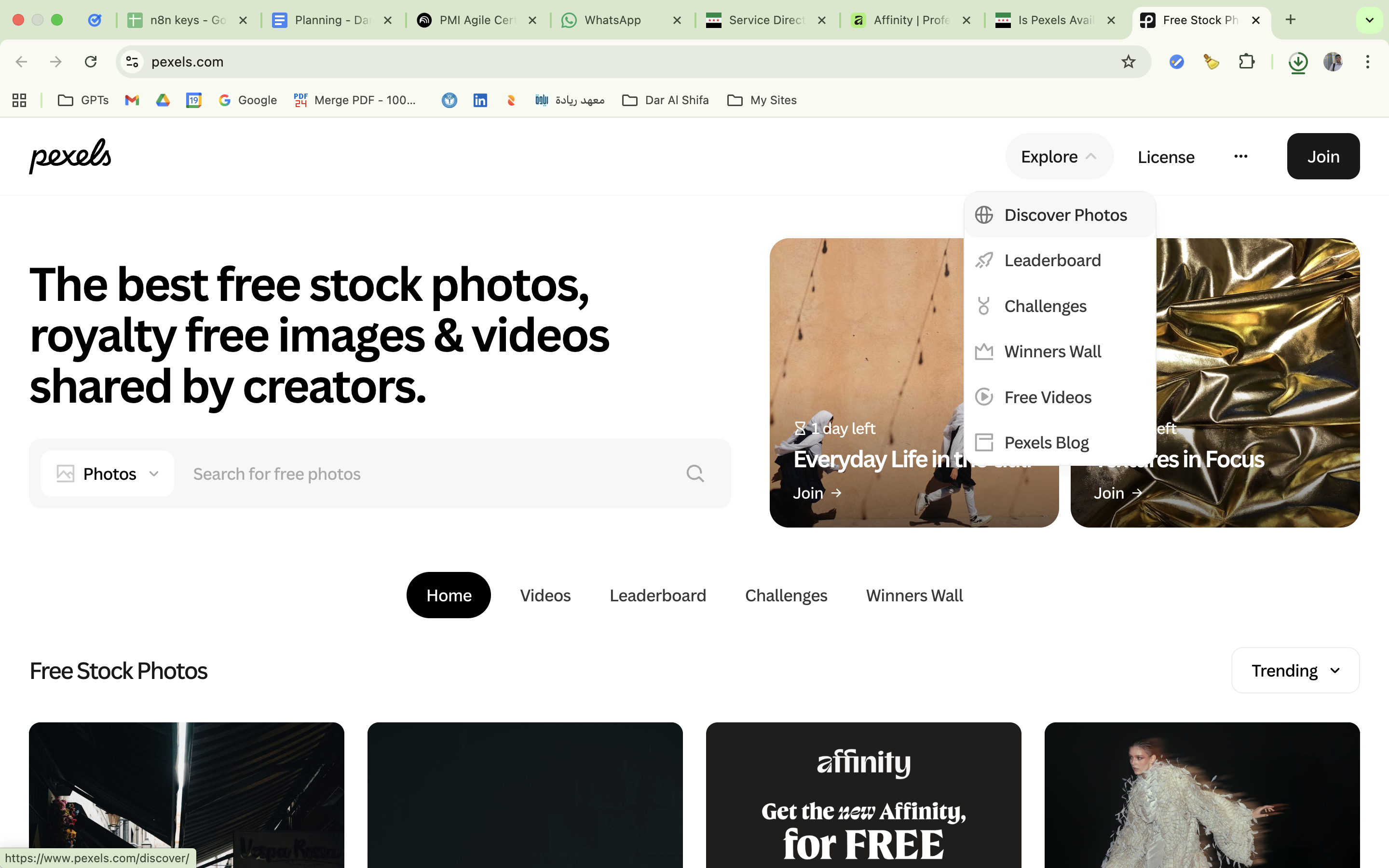Viewport: 1389px width, 868px height.
Task: Open the License link
Action: (1166, 157)
